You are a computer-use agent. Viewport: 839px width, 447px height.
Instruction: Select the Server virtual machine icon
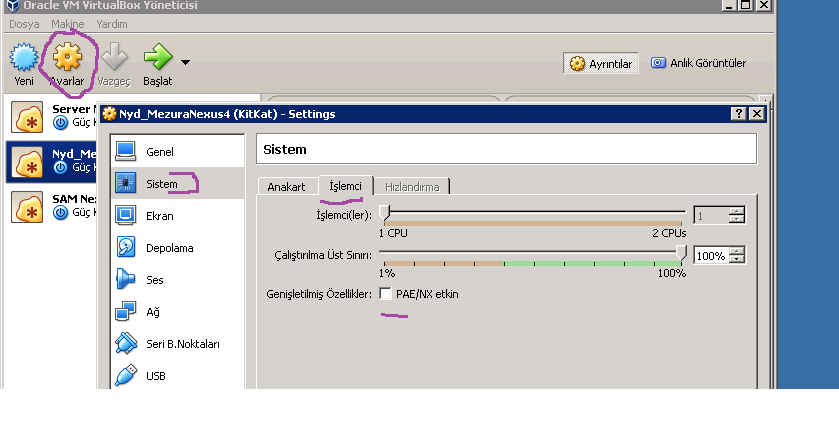[27, 118]
